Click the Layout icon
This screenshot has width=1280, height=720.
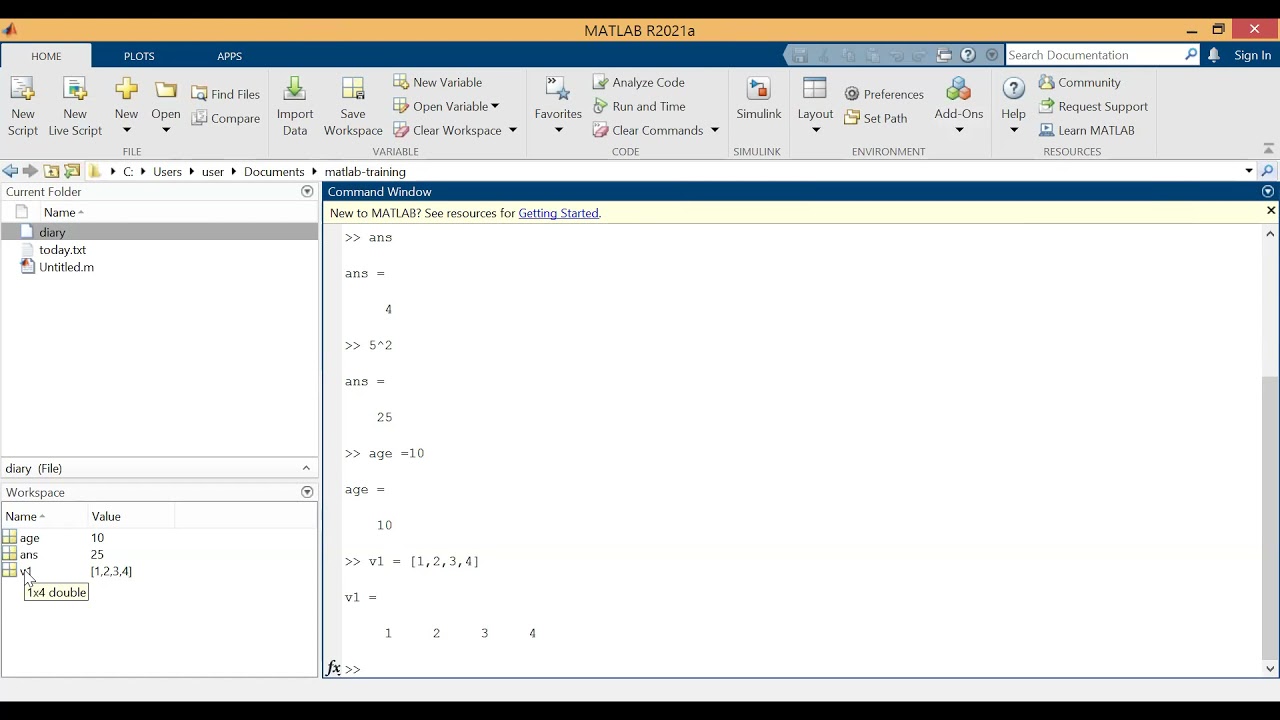[815, 89]
